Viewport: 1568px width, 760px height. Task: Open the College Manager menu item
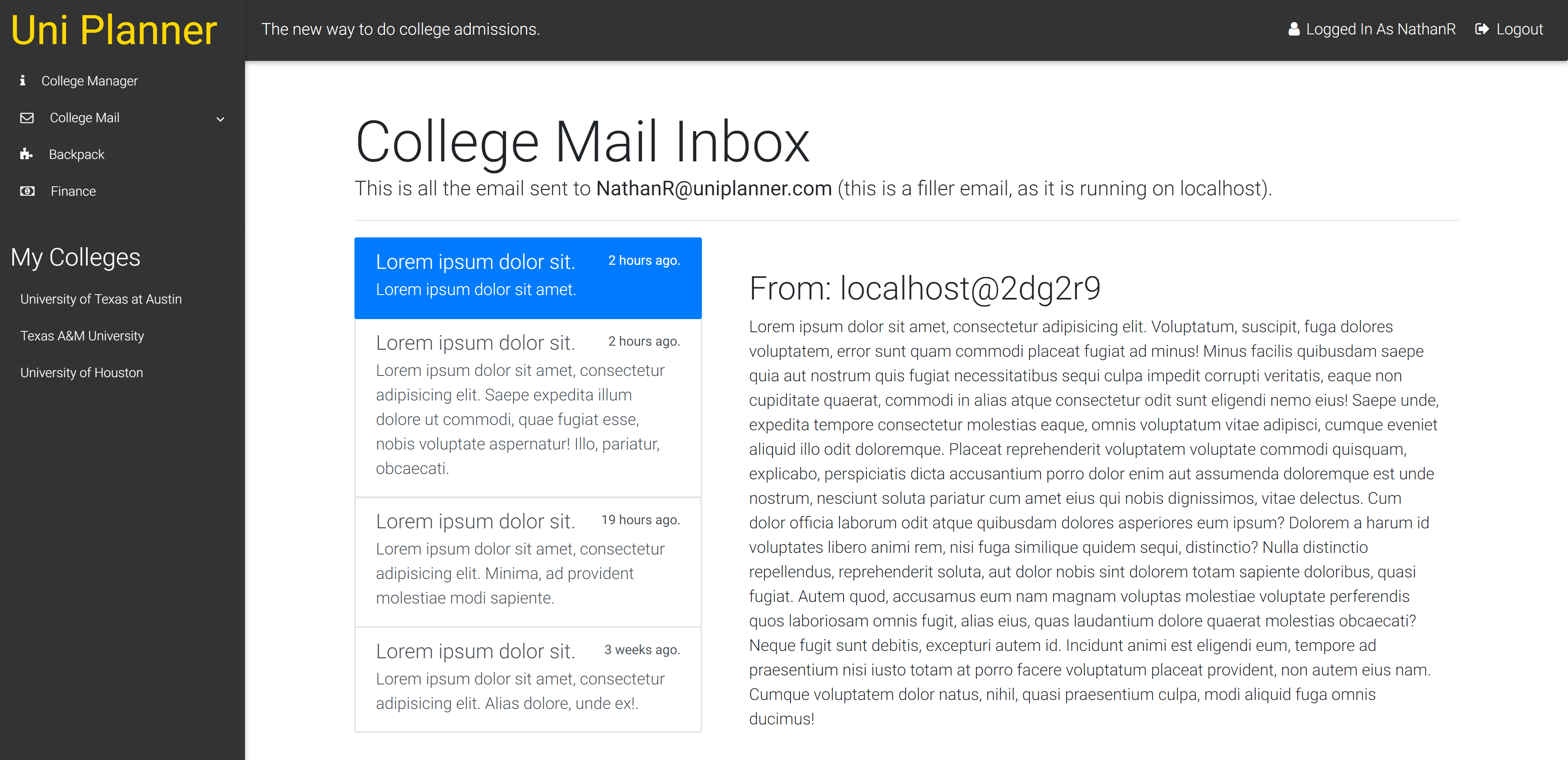coord(89,81)
